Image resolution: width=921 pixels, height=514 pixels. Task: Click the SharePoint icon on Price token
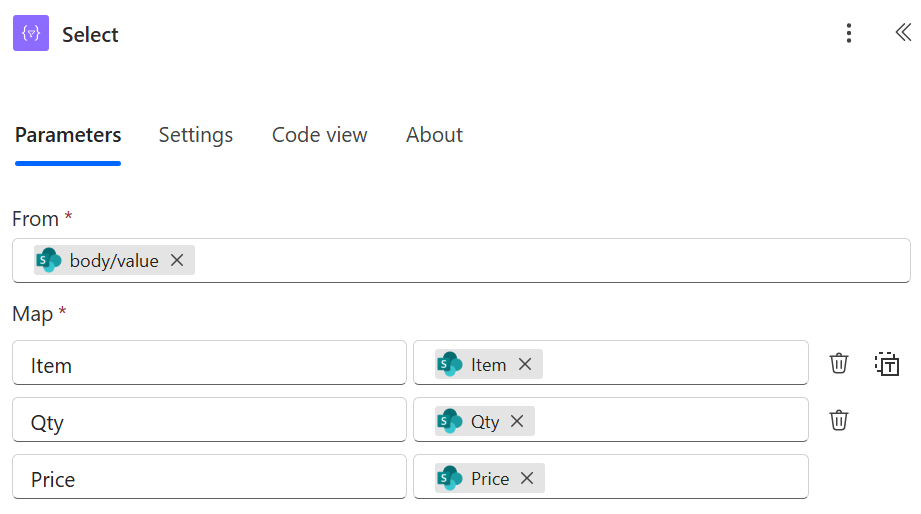pos(450,478)
